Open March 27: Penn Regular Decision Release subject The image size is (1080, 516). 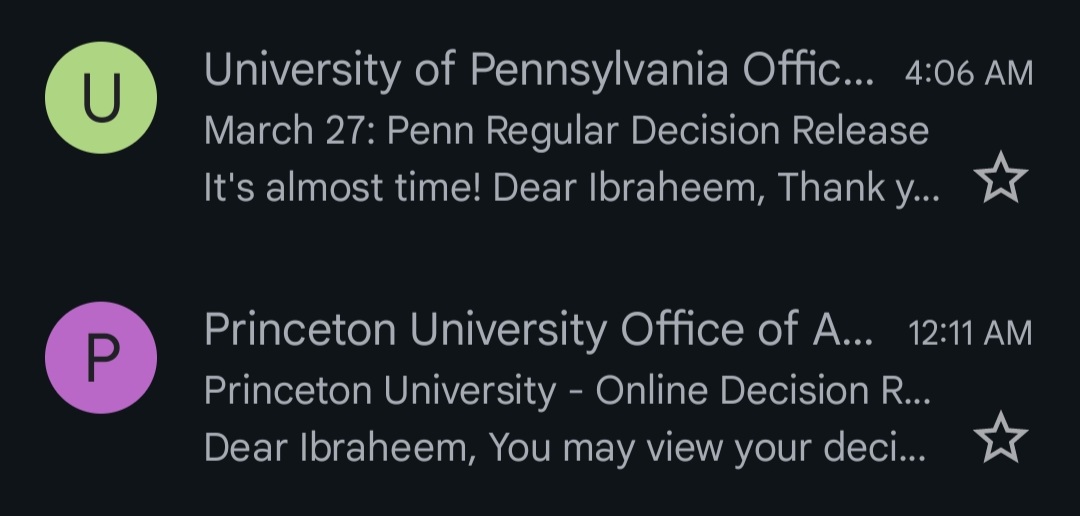566,131
